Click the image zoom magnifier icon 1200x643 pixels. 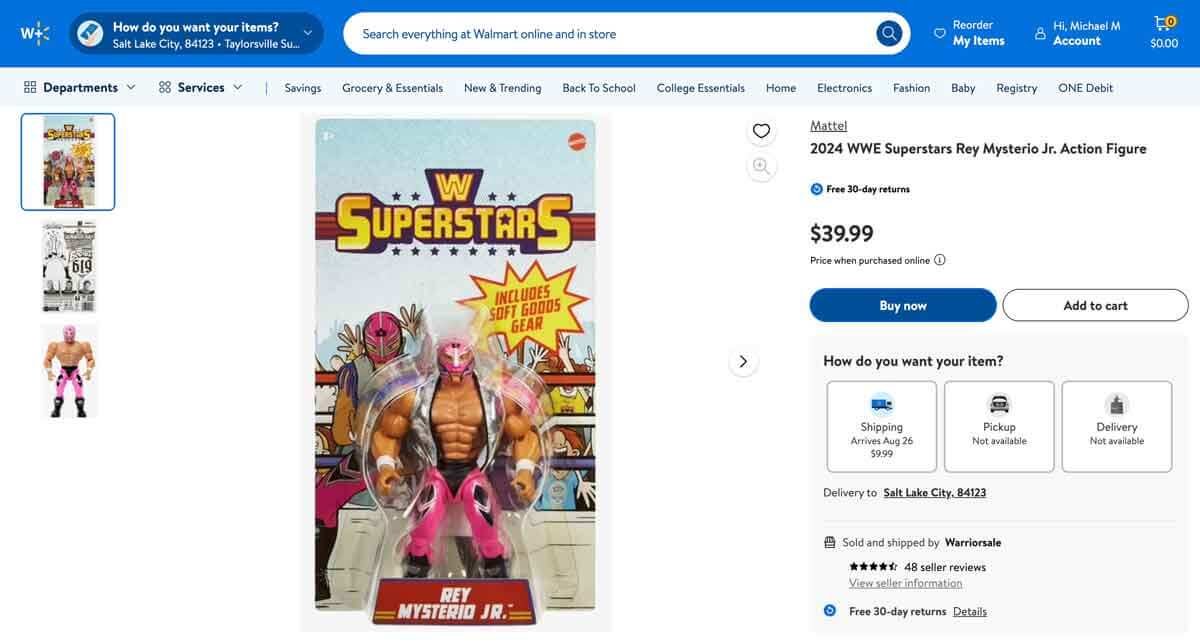(x=760, y=165)
